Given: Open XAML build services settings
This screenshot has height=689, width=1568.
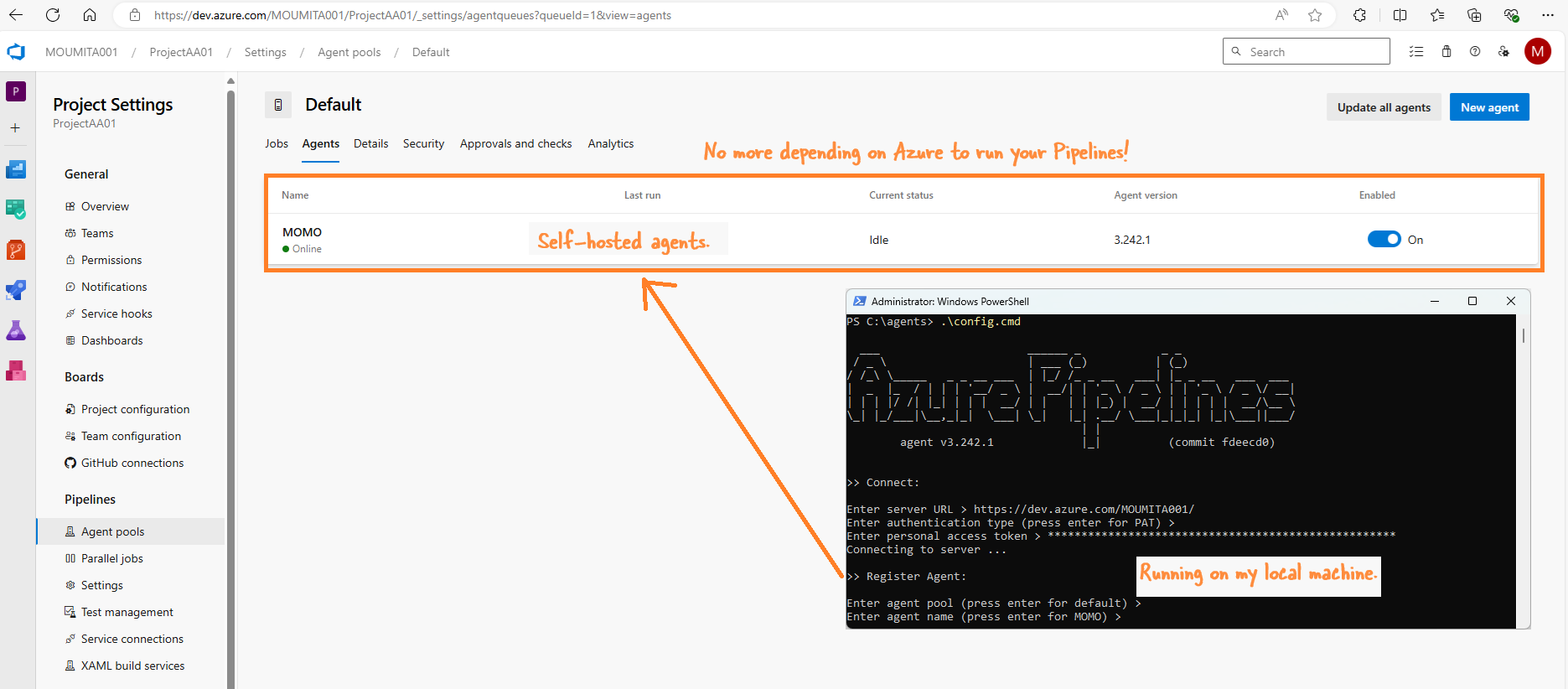Looking at the screenshot, I should click(x=132, y=666).
